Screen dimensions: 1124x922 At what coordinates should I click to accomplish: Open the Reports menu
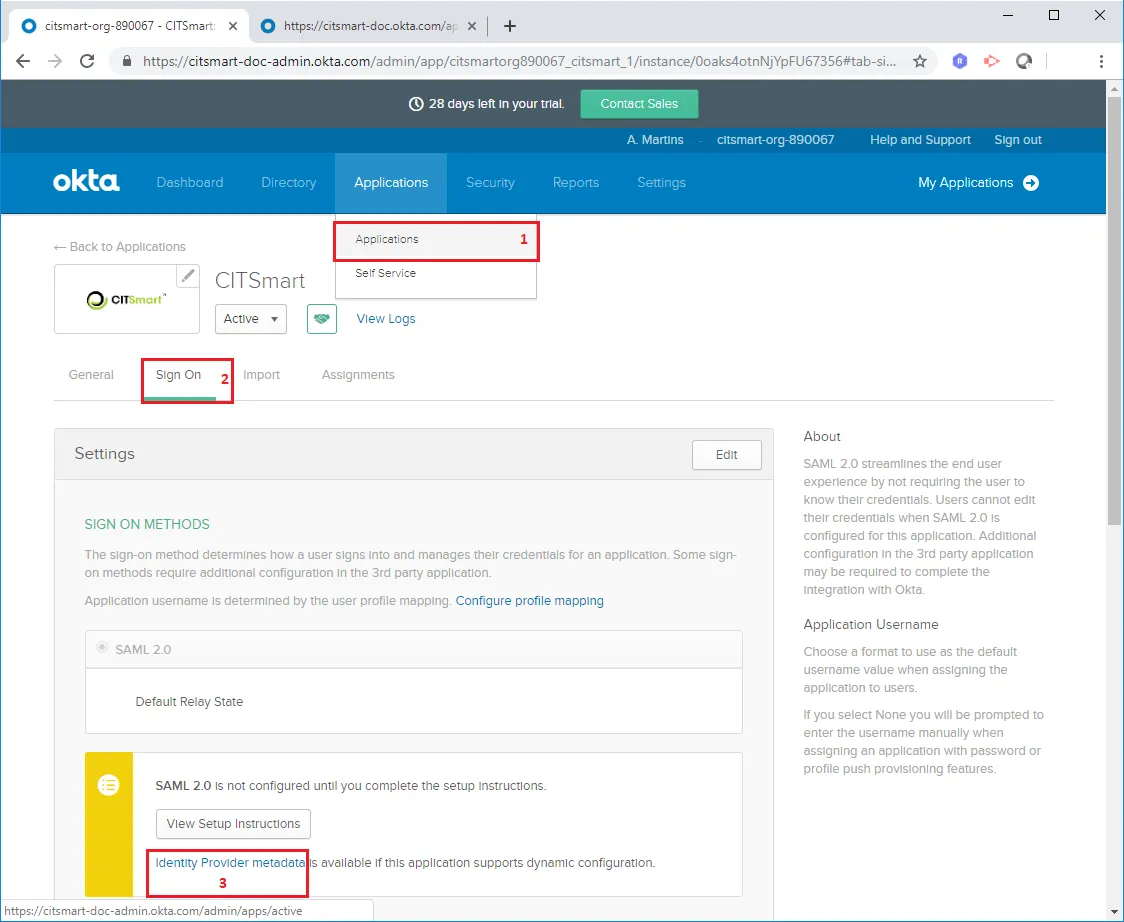[576, 183]
